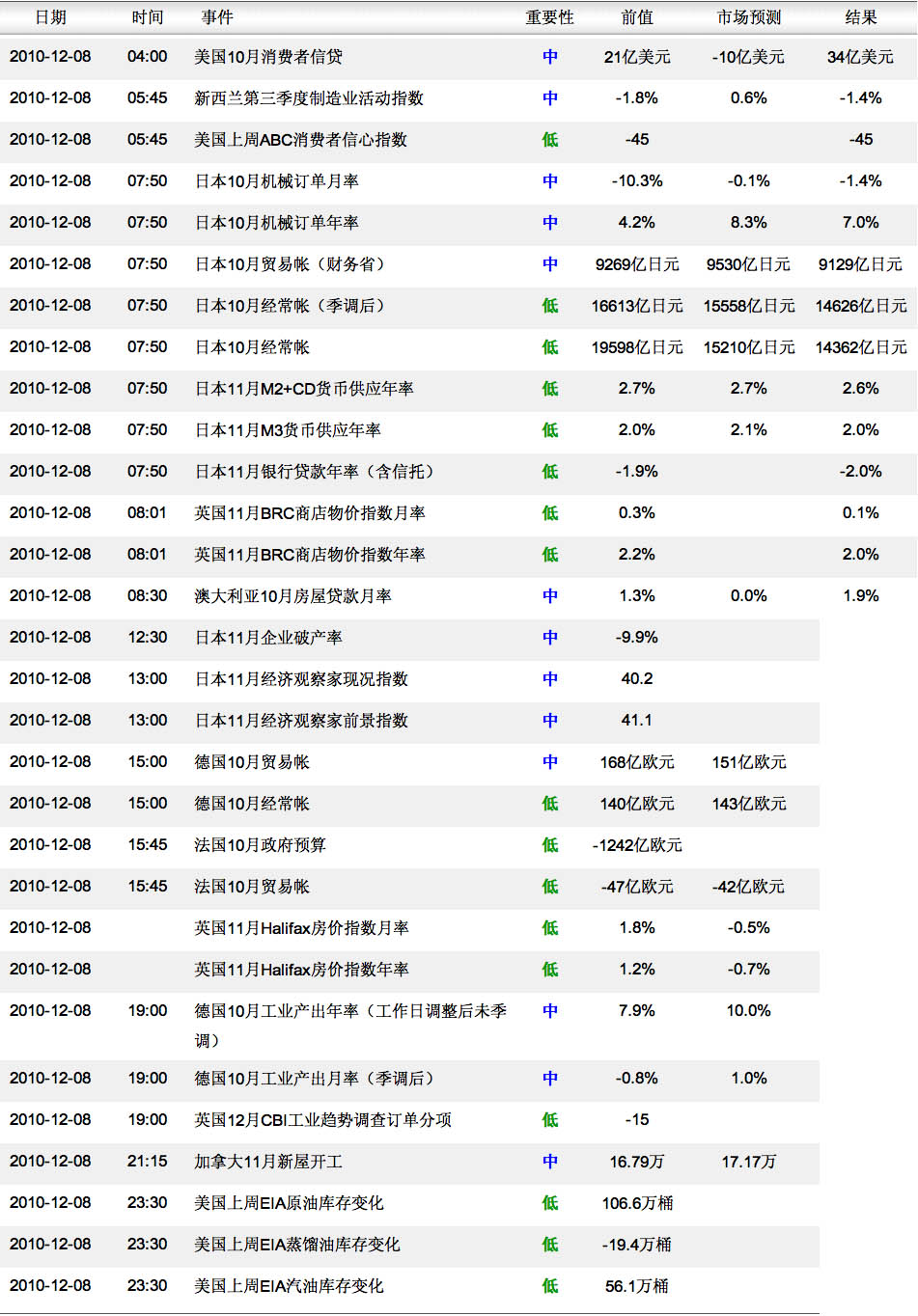Click the 重要性 column header
Screen dimensions: 918x1316
pyautogui.click(x=549, y=17)
